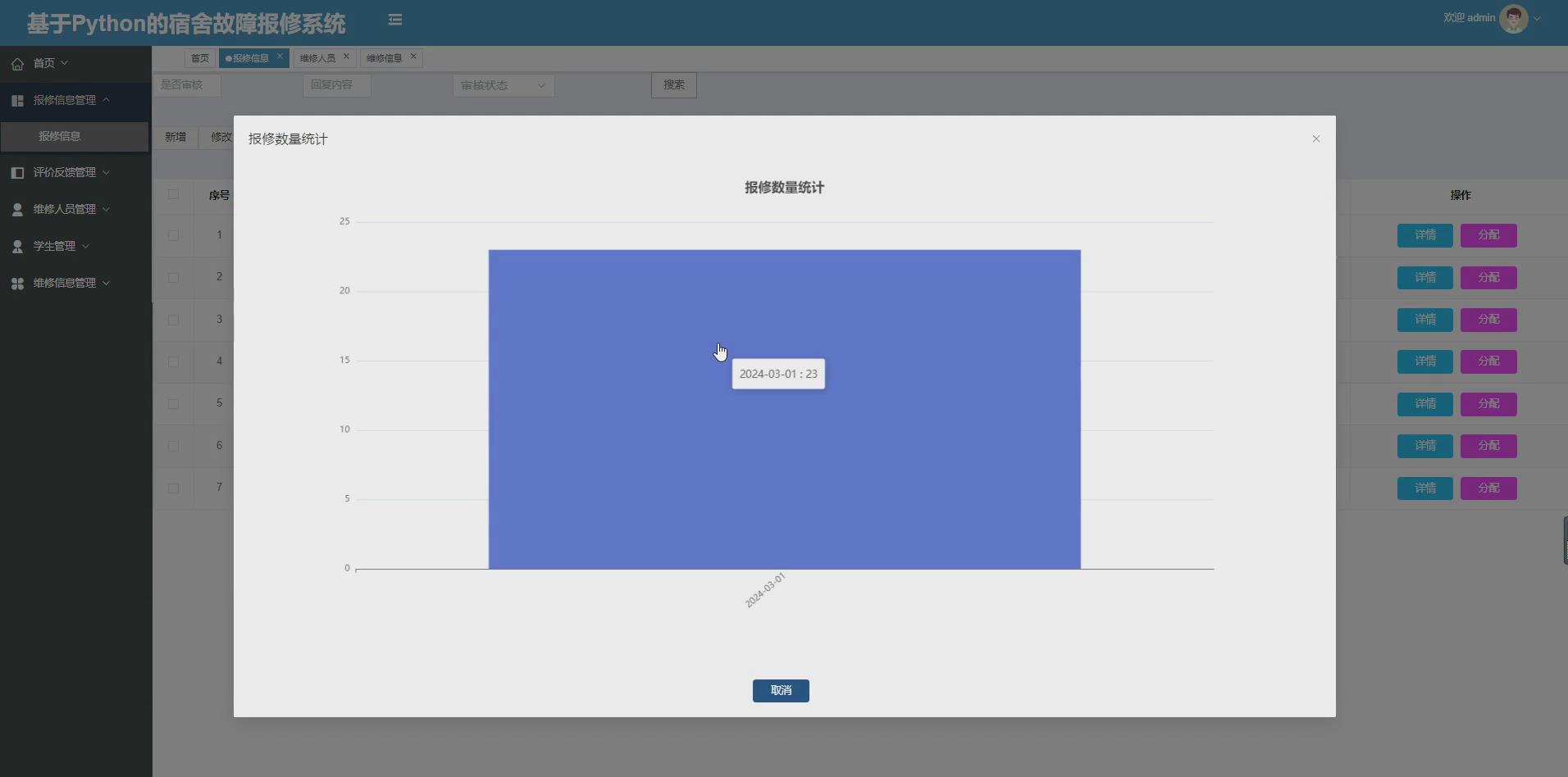This screenshot has height=777, width=1568.
Task: Click the 维修信息管理 sidebar icon
Action: coord(17,283)
